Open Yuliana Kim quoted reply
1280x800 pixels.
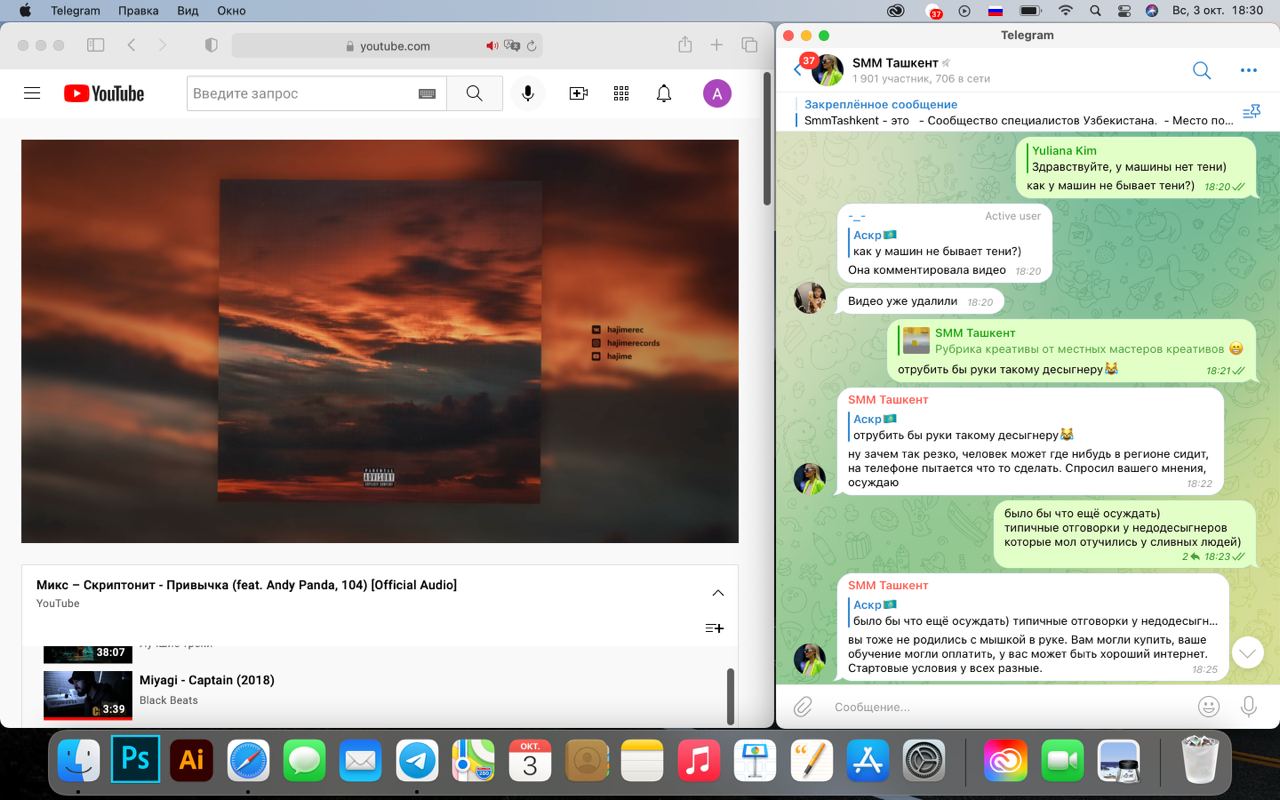point(1126,159)
